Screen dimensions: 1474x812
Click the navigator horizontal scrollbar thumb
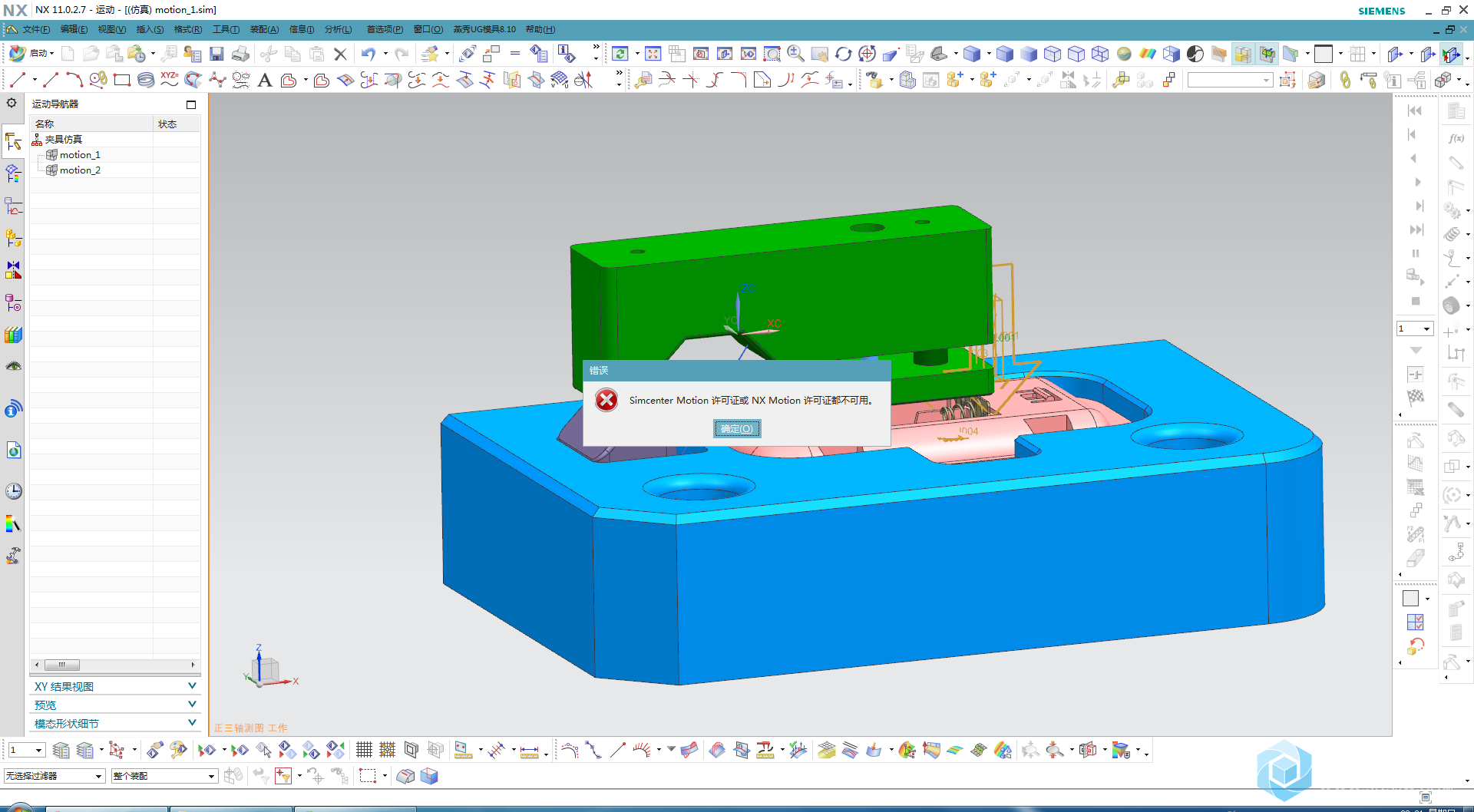[62, 665]
